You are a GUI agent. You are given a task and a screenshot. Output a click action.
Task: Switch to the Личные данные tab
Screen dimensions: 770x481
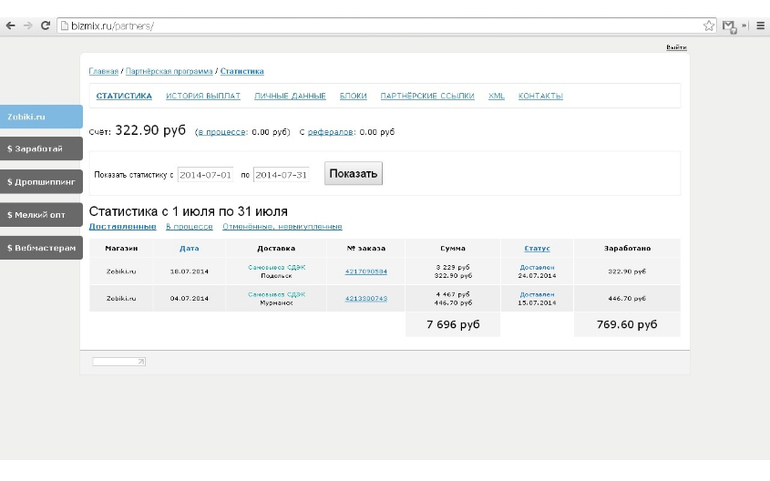tap(290, 96)
